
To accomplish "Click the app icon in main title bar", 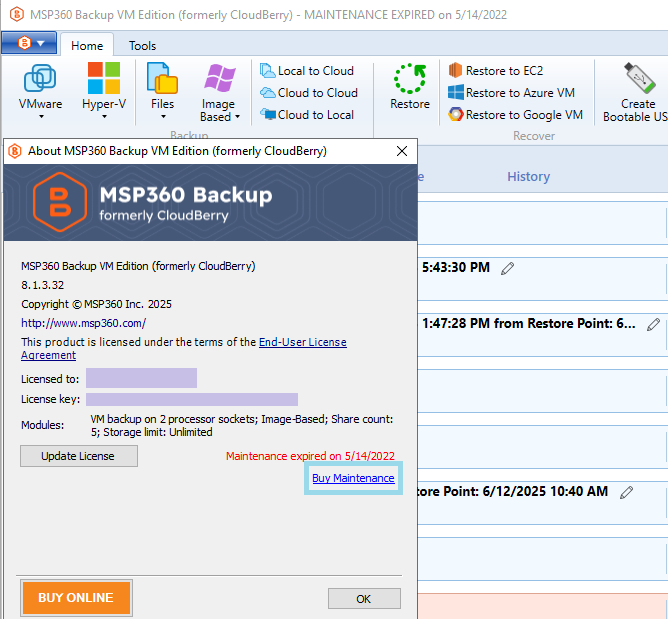I will click(x=16, y=14).
